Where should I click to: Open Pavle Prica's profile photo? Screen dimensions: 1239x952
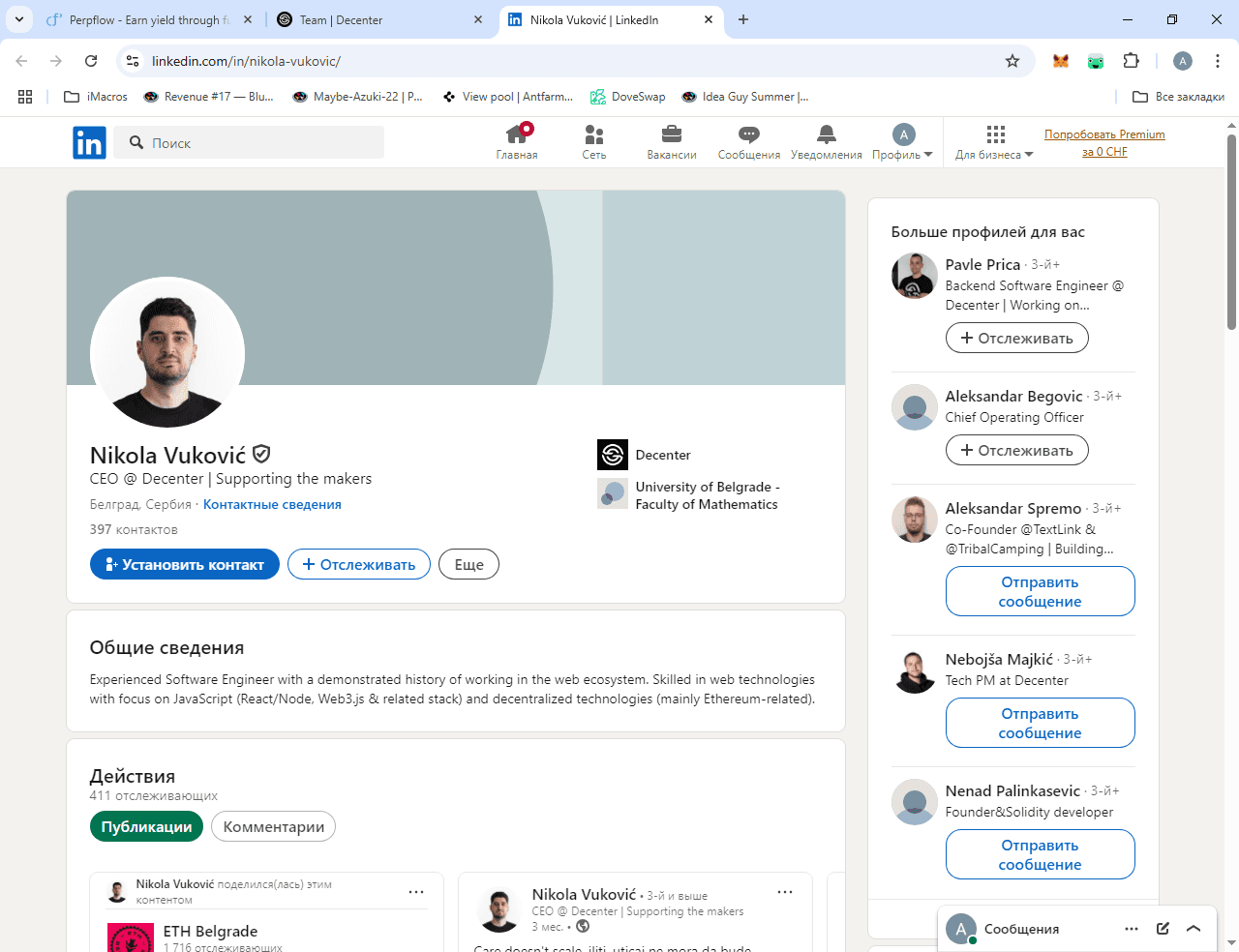pos(915,276)
